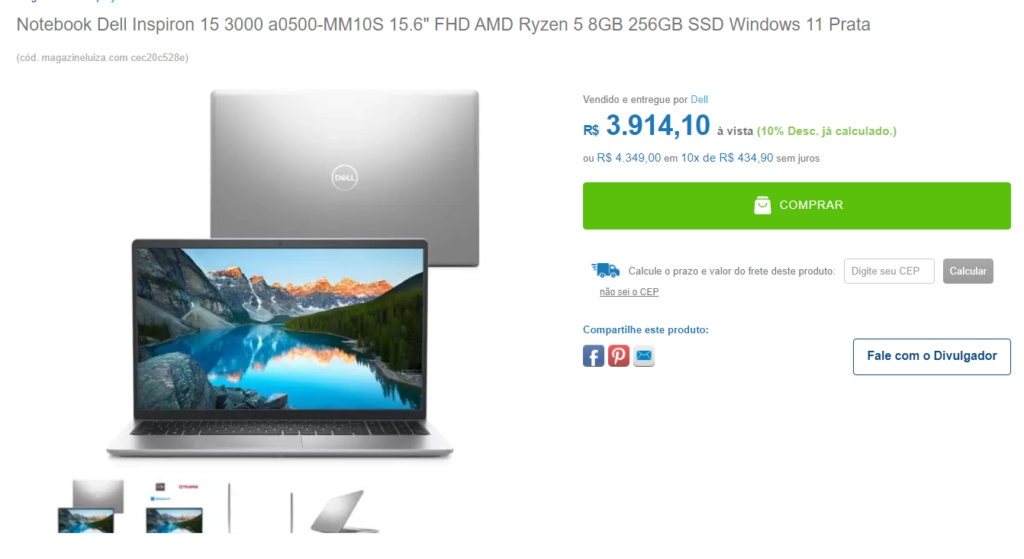The image size is (1024, 559).
Task: Click the green COMPRAR button
Action: tap(796, 205)
